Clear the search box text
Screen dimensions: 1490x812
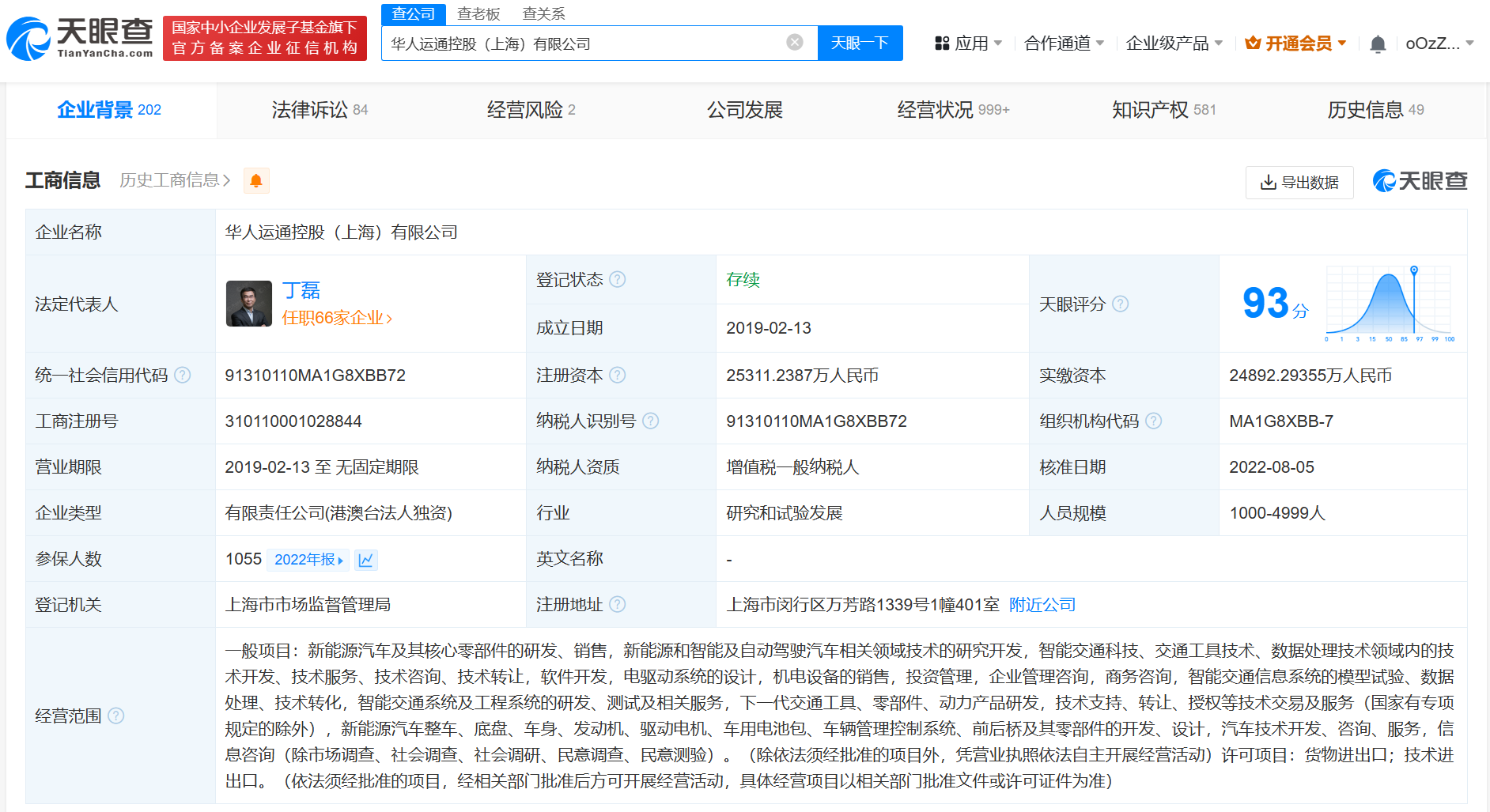click(795, 43)
